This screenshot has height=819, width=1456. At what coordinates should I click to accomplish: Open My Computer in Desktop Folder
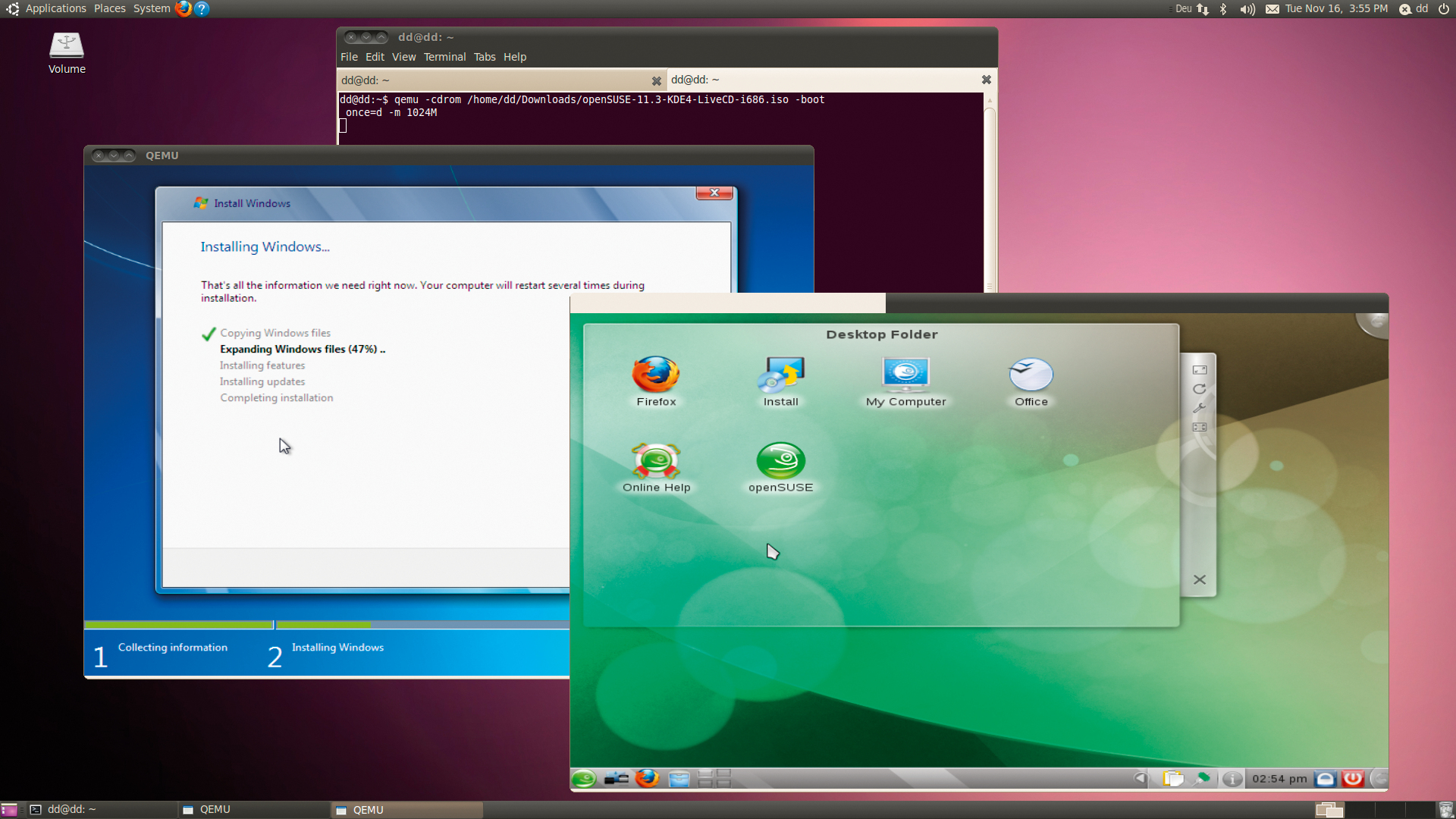click(x=905, y=375)
